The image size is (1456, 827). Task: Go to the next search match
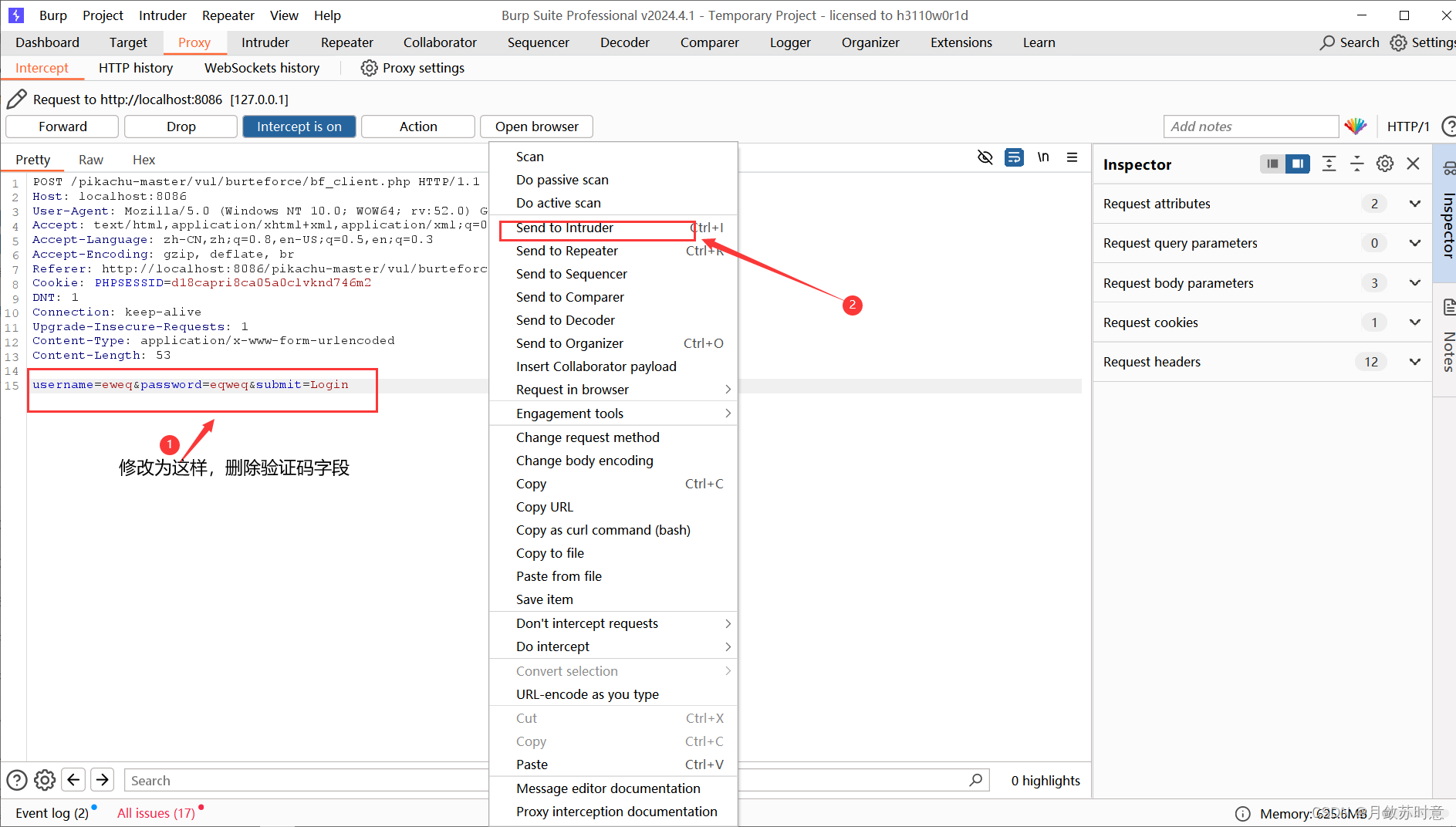pyautogui.click(x=102, y=780)
